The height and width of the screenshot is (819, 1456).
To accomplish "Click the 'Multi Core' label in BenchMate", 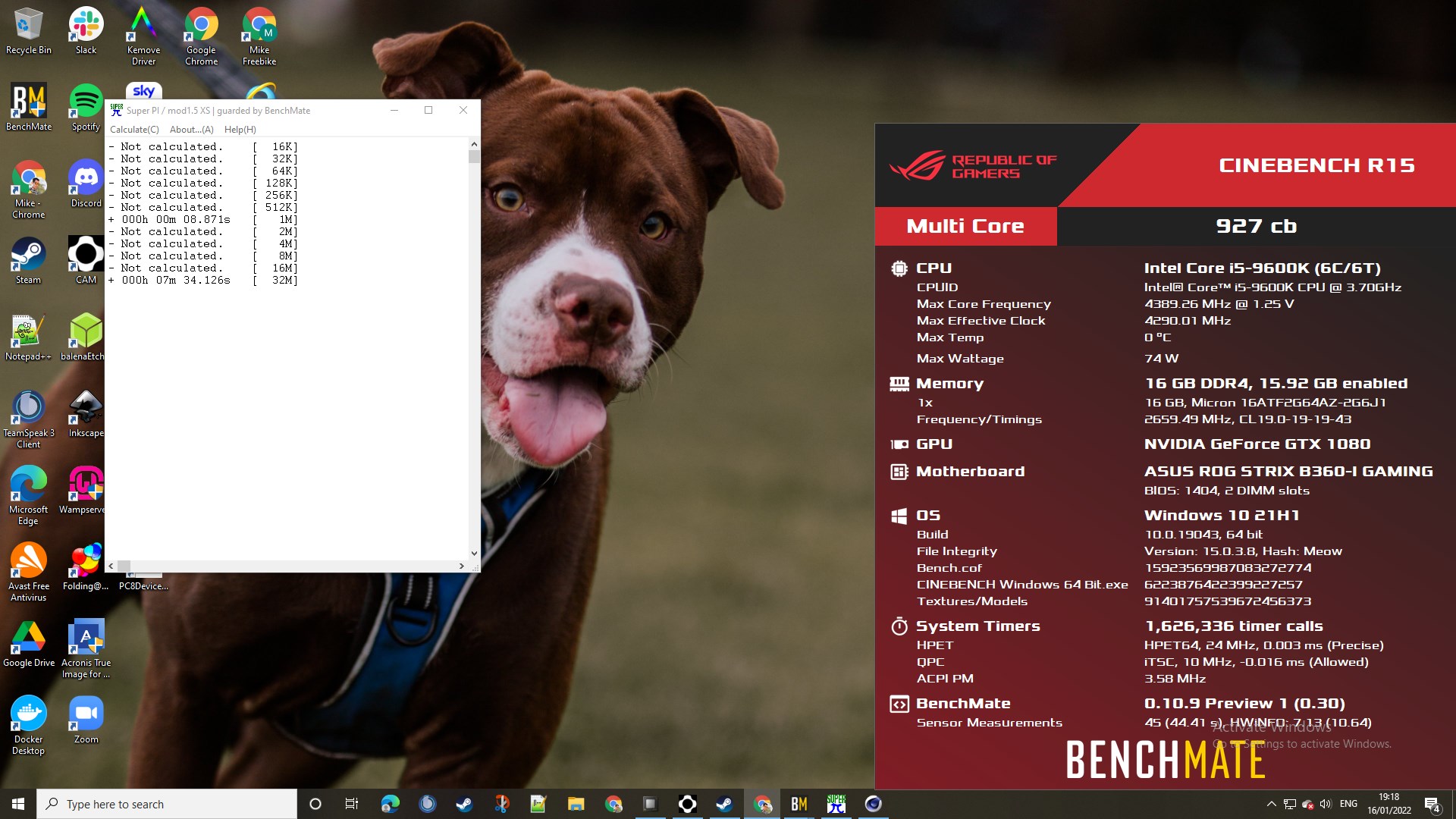I will (965, 226).
